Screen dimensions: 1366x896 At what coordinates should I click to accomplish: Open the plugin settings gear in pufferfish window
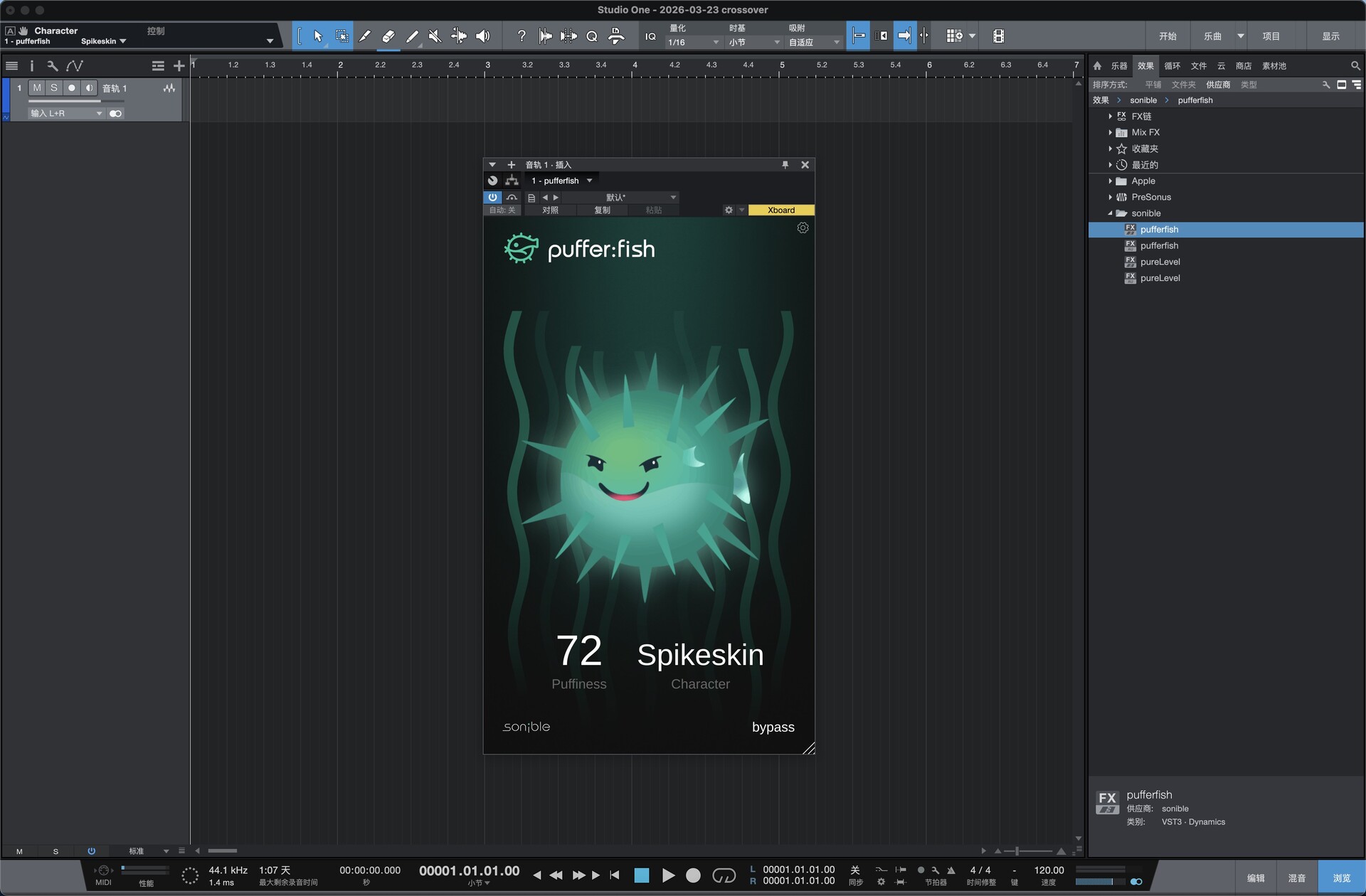click(803, 228)
